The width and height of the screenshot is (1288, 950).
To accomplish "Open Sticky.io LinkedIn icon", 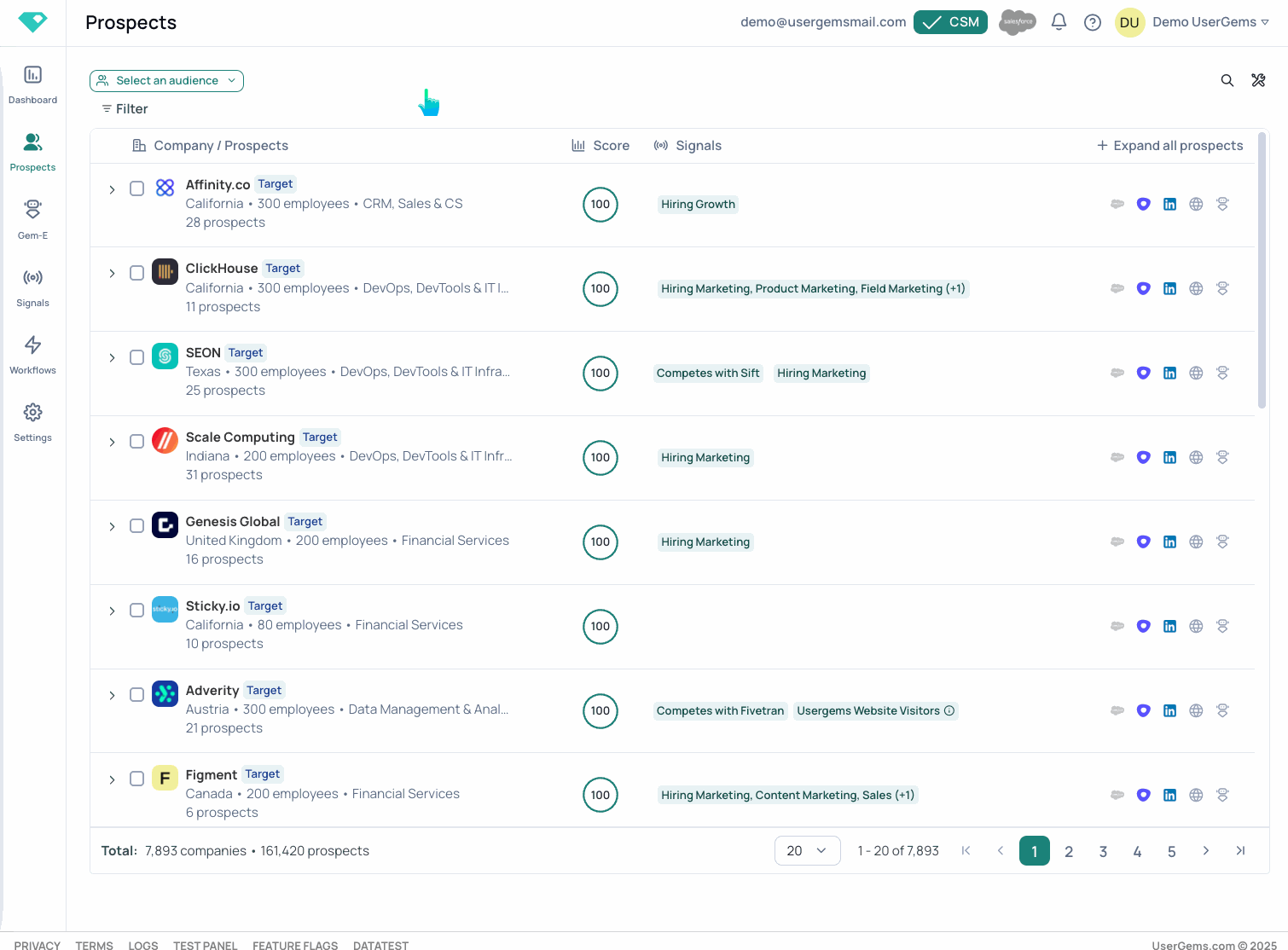I will (x=1170, y=626).
